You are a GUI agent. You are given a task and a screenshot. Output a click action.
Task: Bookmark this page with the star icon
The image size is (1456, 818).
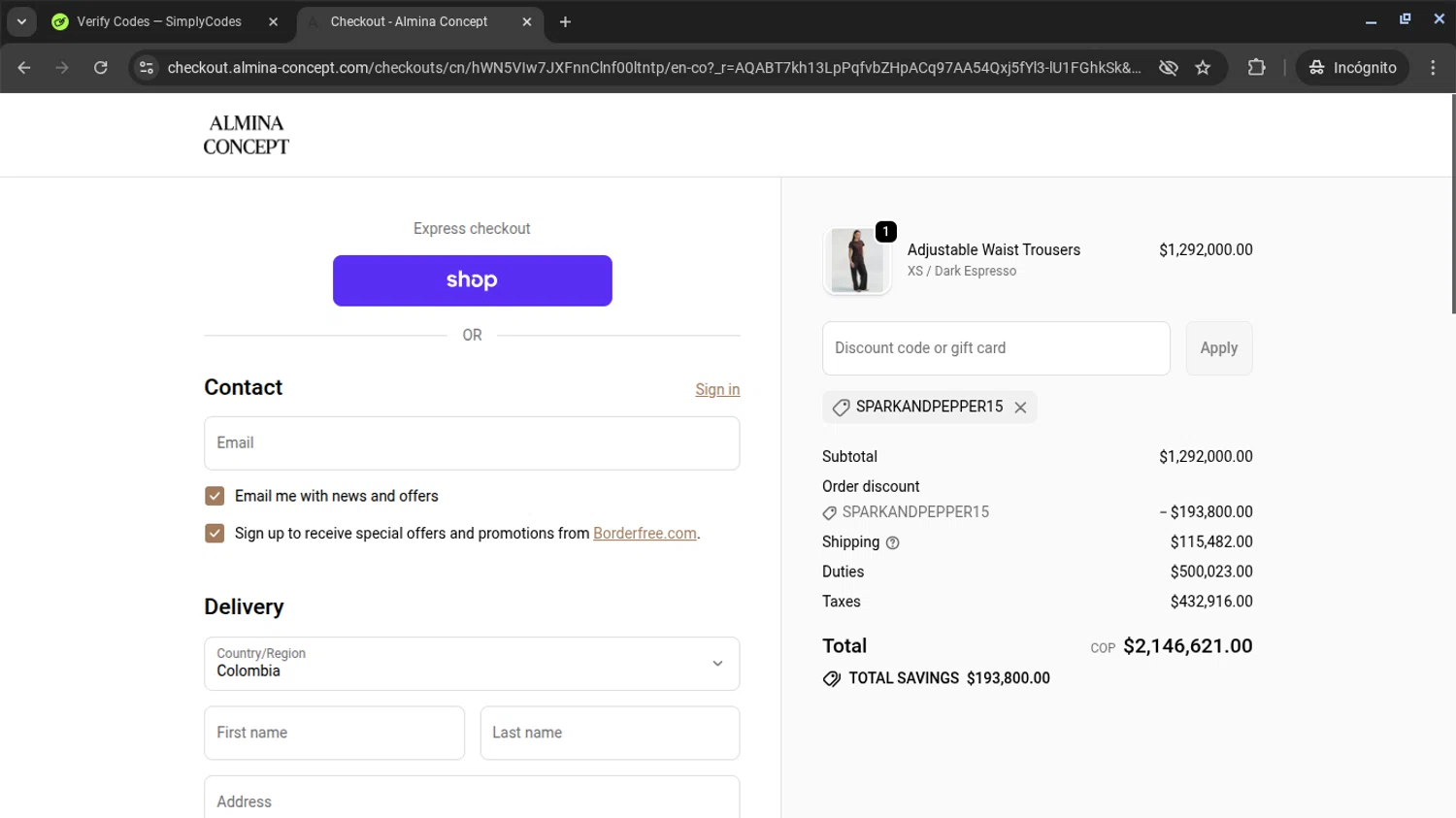[1203, 68]
